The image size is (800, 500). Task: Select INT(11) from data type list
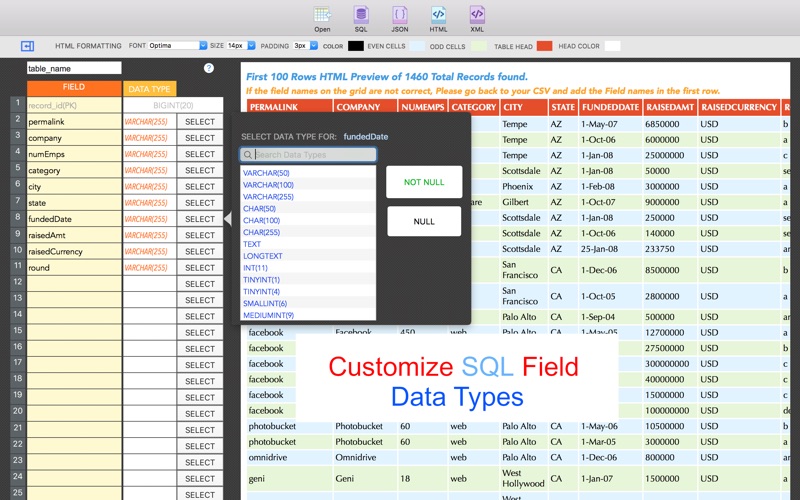coord(308,268)
